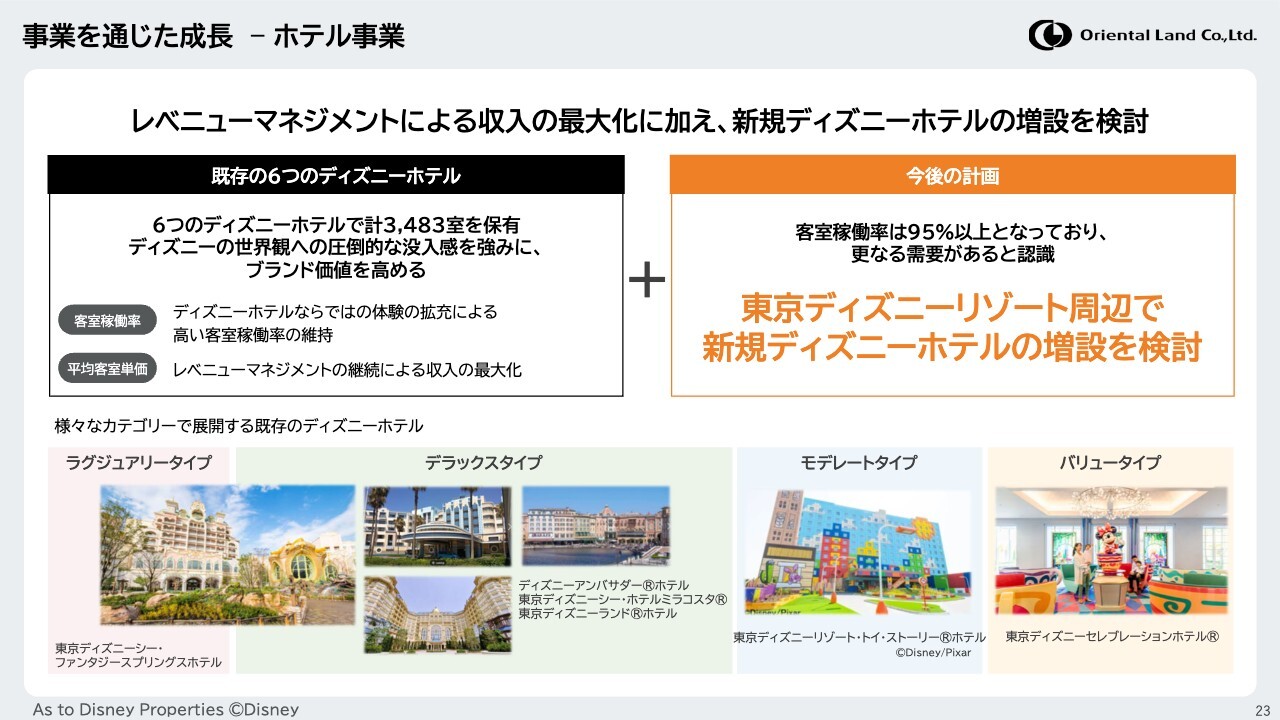This screenshot has width=1280, height=720.
Task: Click subtitle 様々なカテゴリーで展開する既存のディズニーホテル
Action: tap(239, 426)
